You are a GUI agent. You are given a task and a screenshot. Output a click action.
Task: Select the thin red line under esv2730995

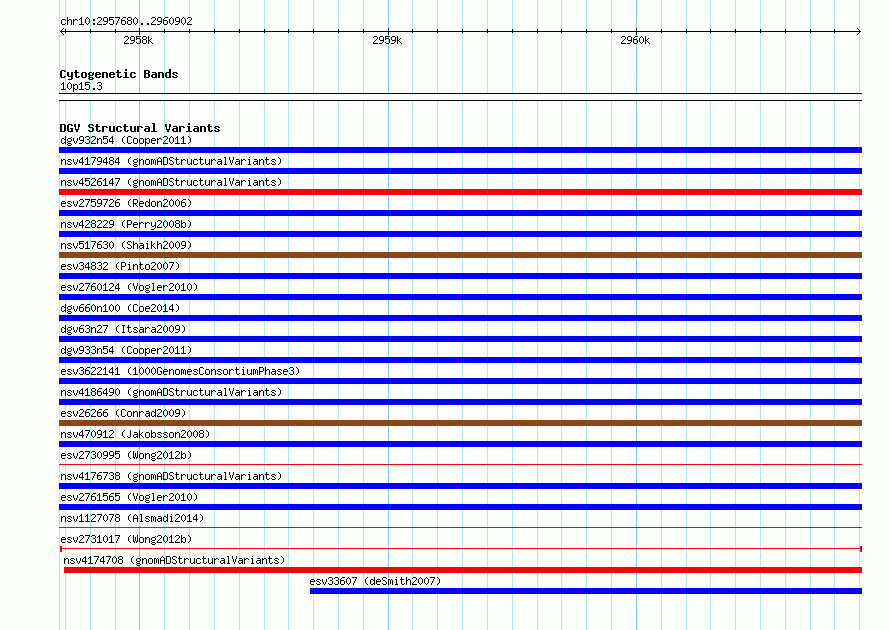[x=460, y=465]
